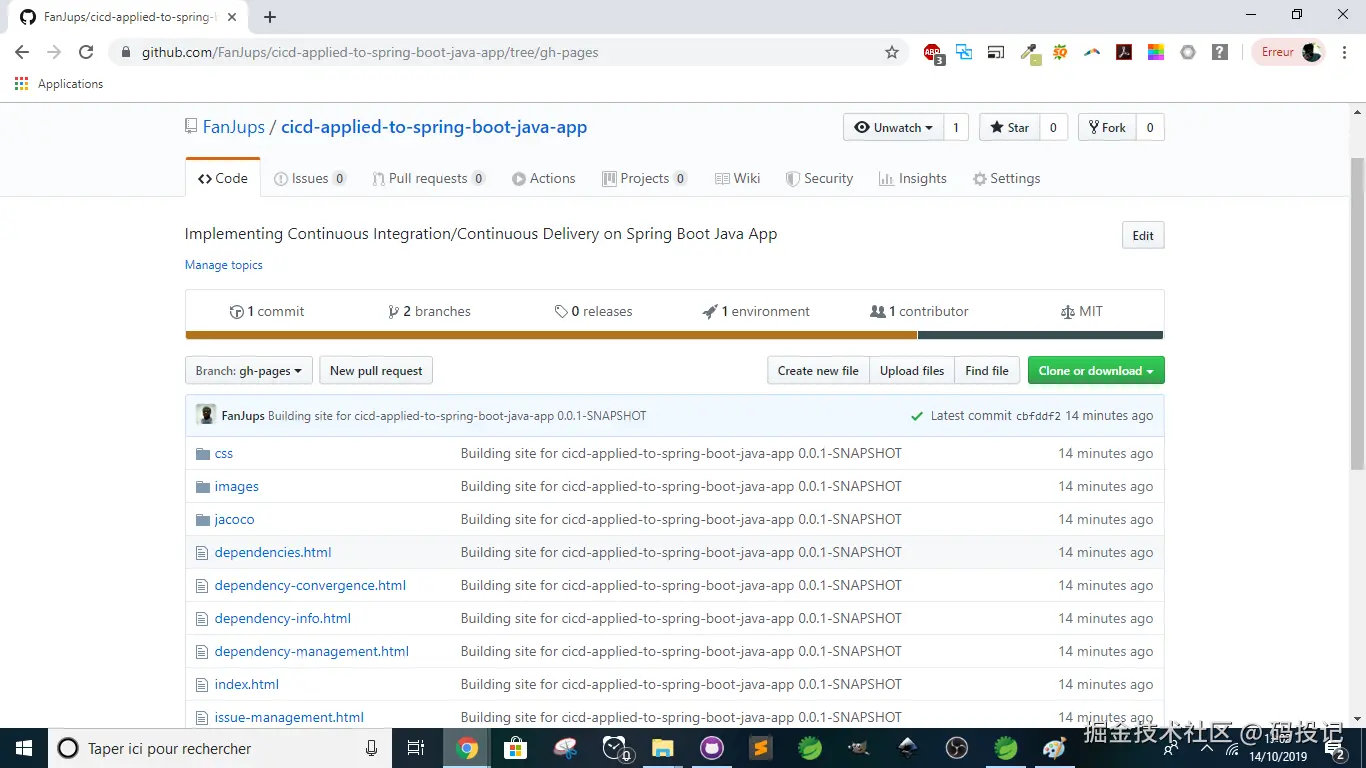Open the Insights tab
Image resolution: width=1366 pixels, height=768 pixels.
click(x=912, y=178)
